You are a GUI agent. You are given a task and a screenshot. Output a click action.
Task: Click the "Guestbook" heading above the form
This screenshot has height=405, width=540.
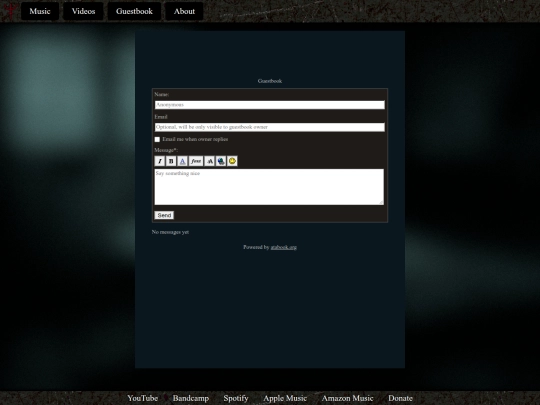click(x=270, y=81)
